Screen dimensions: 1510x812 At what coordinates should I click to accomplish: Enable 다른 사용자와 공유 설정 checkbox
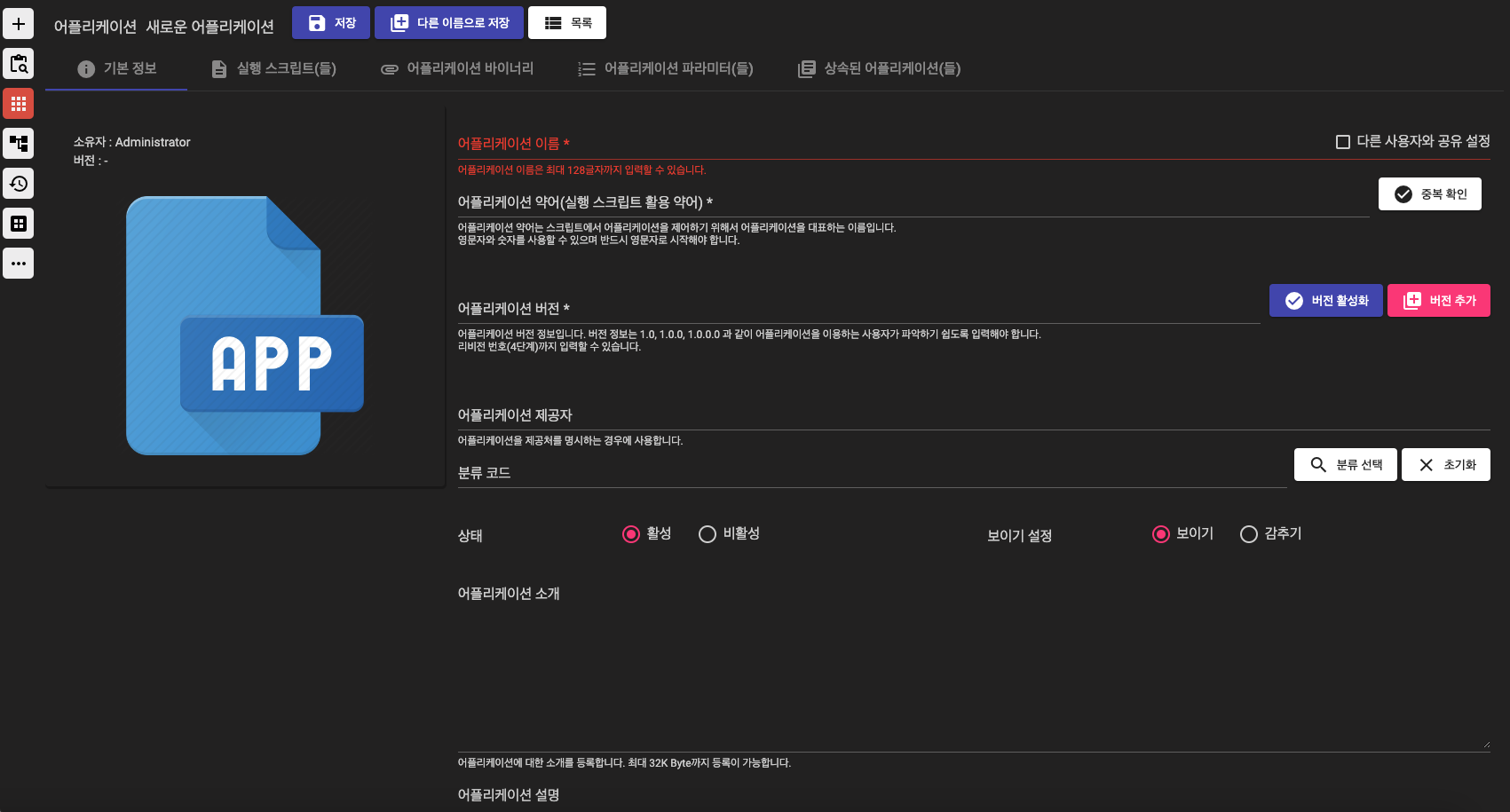coord(1341,141)
